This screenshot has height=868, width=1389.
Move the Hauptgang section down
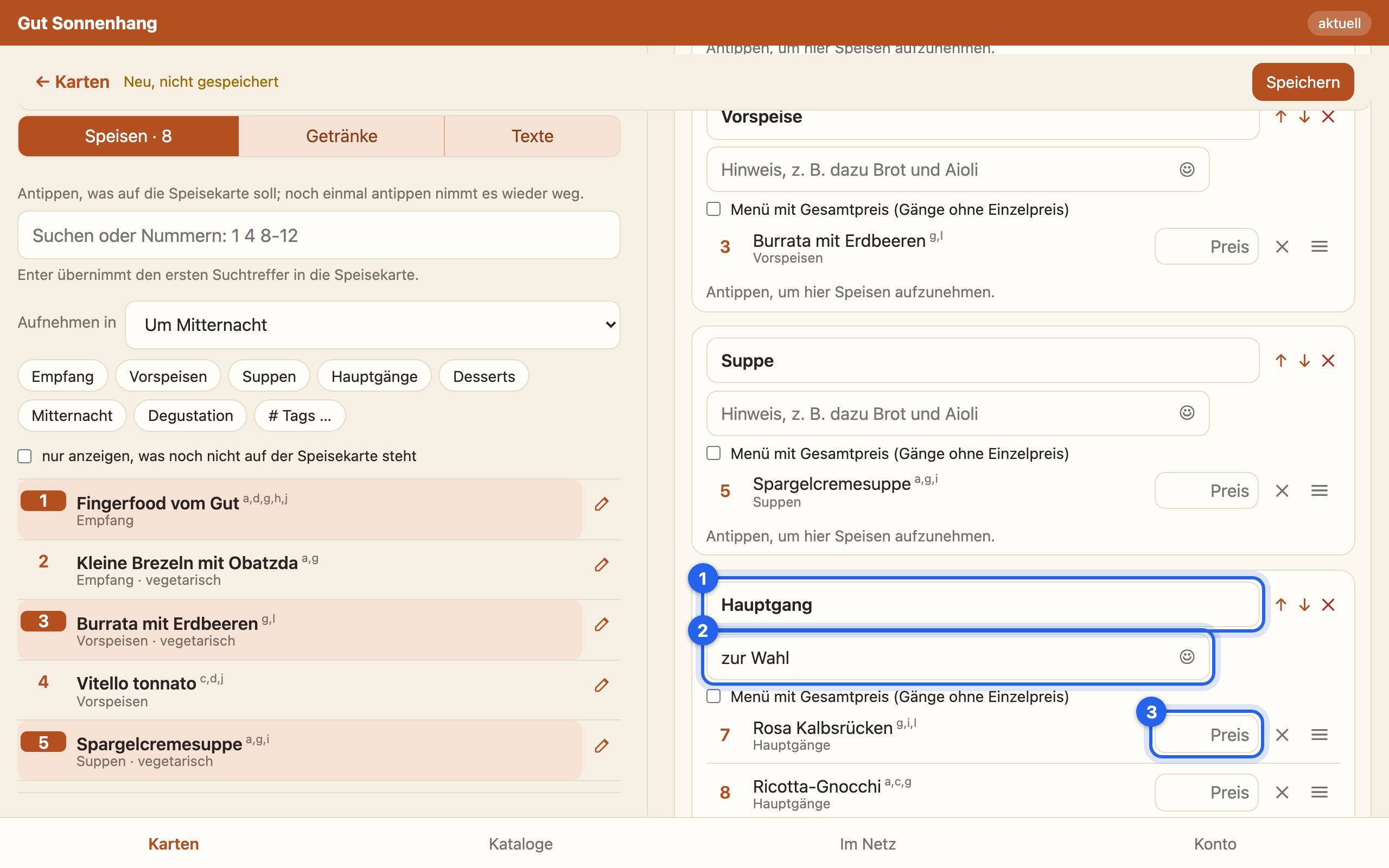coord(1304,604)
